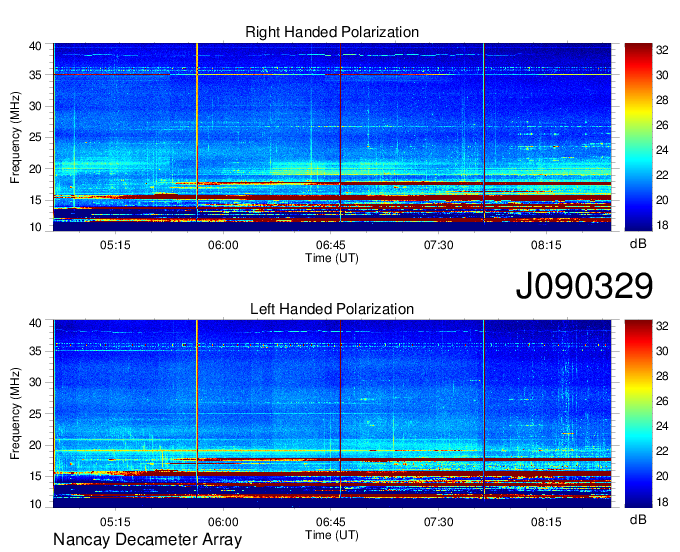Click 06:45 tick label of Right Handed plot
Viewport: 680px width, 552px height.
point(330,245)
